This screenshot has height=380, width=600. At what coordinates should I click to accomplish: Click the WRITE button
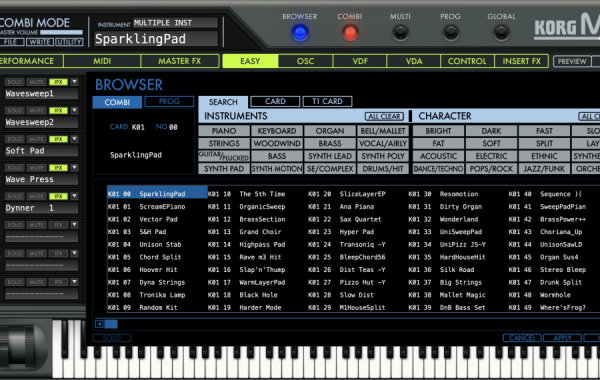(x=40, y=42)
